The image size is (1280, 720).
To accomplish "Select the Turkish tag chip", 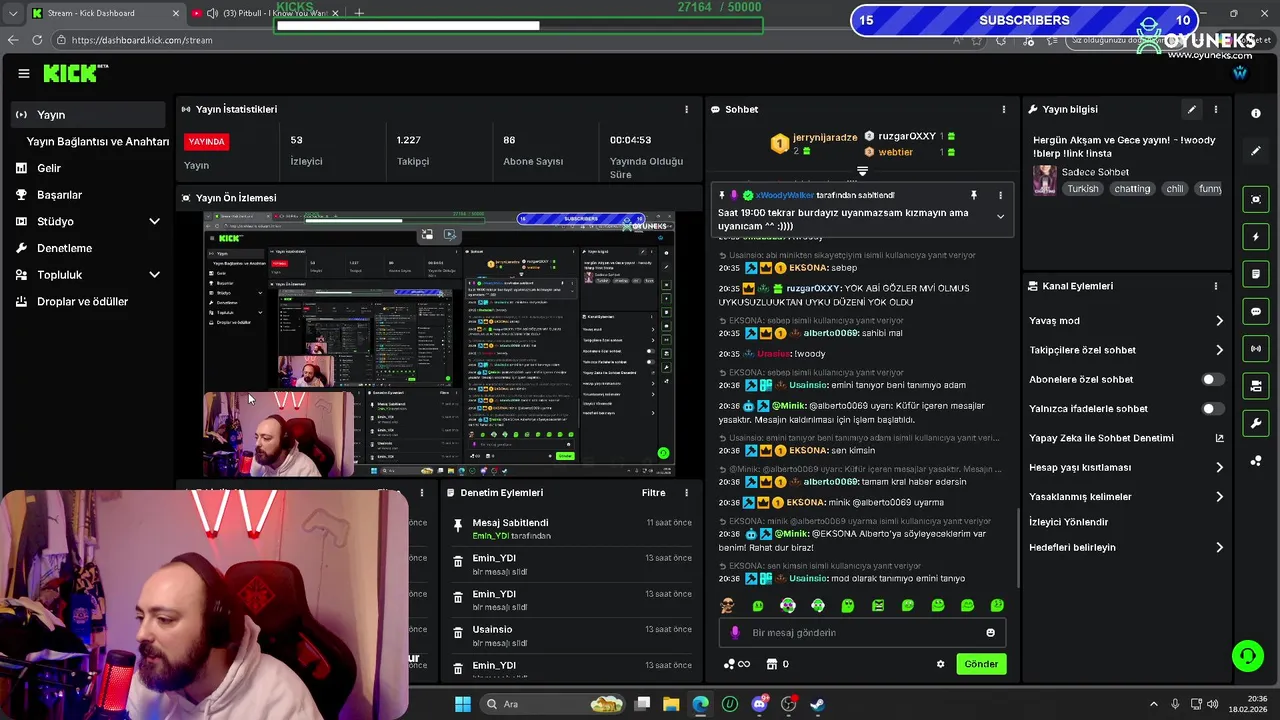I will click(x=1082, y=189).
